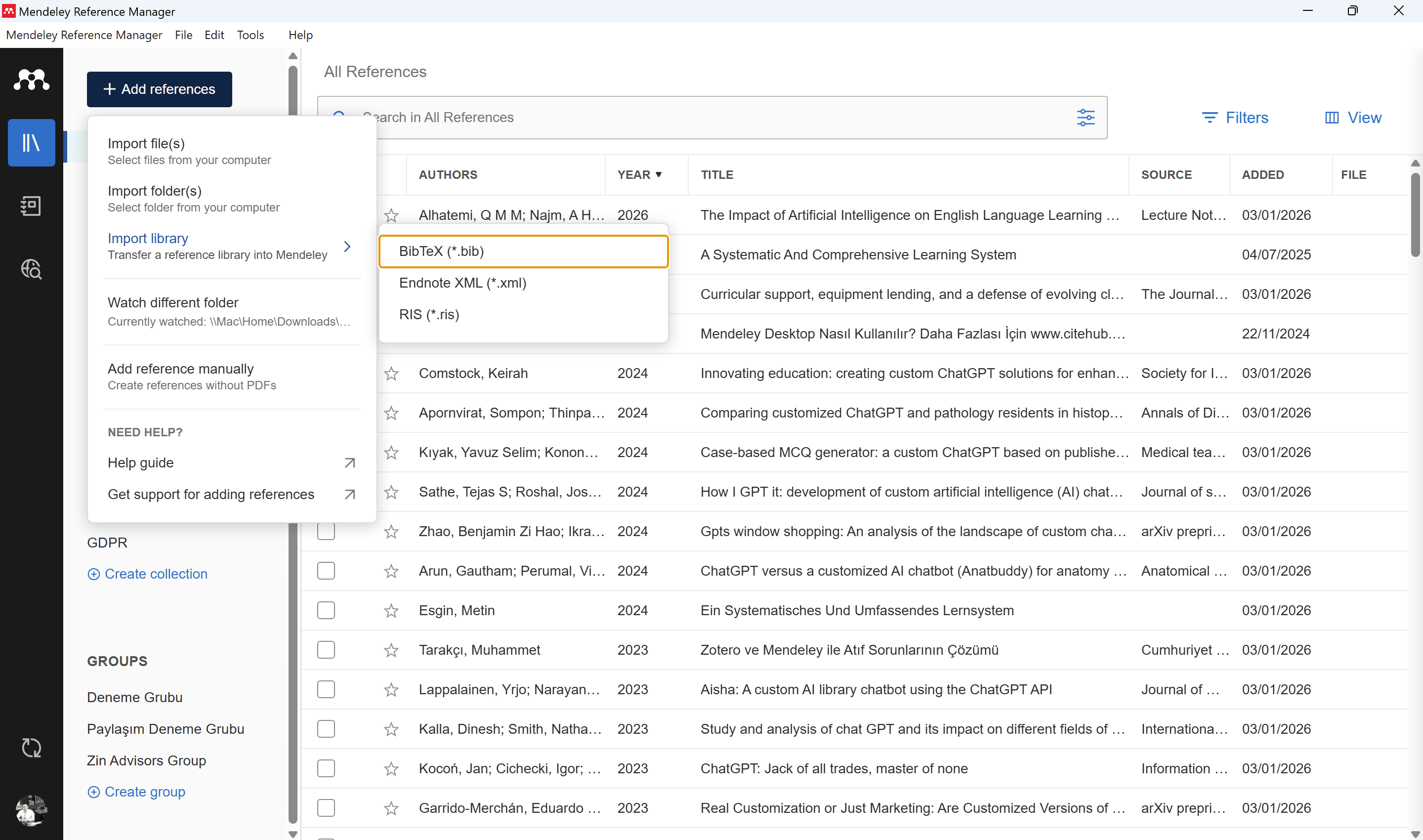The height and width of the screenshot is (840, 1423).
Task: Open the Zin Advisors Group
Action: (x=146, y=761)
